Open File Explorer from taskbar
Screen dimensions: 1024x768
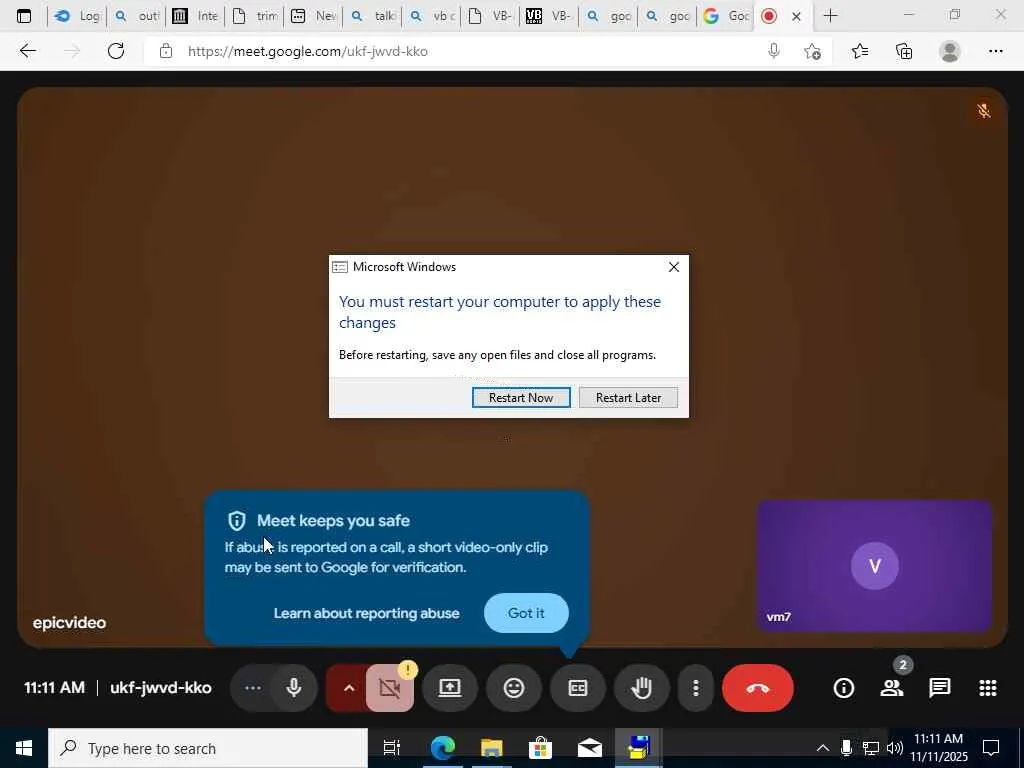point(492,748)
